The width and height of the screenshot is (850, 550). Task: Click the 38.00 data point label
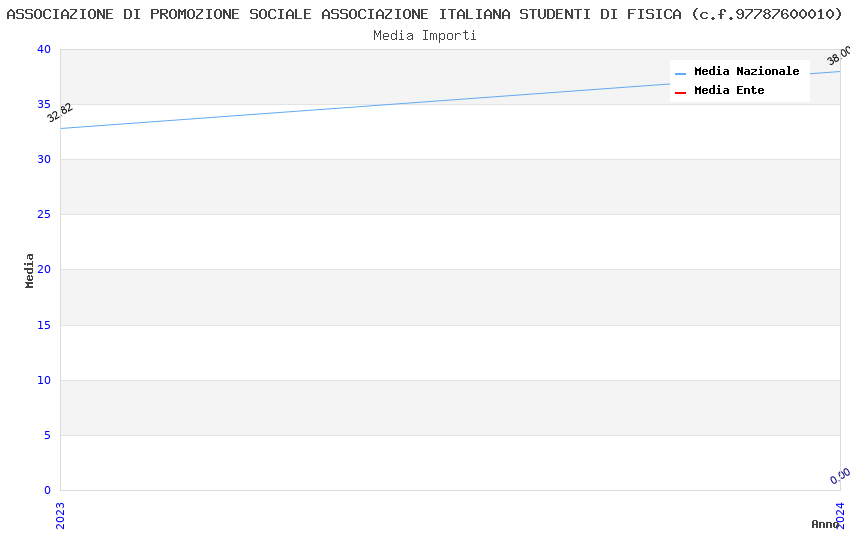839,55
